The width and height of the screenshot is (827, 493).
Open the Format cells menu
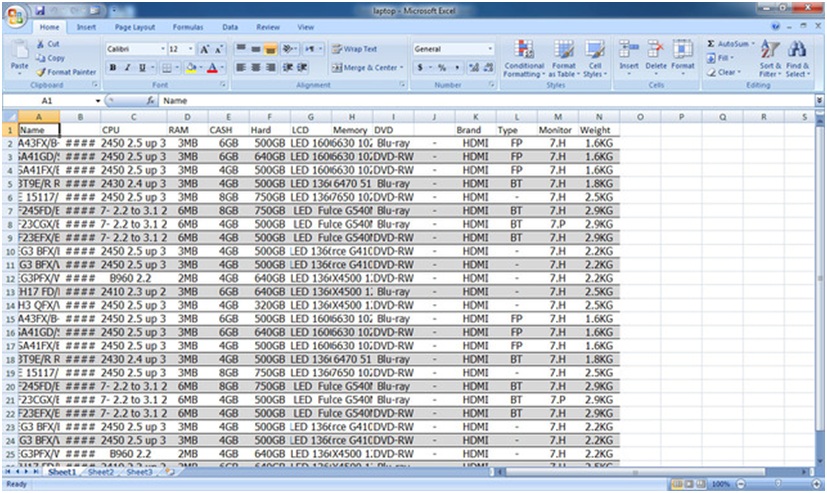[682, 57]
